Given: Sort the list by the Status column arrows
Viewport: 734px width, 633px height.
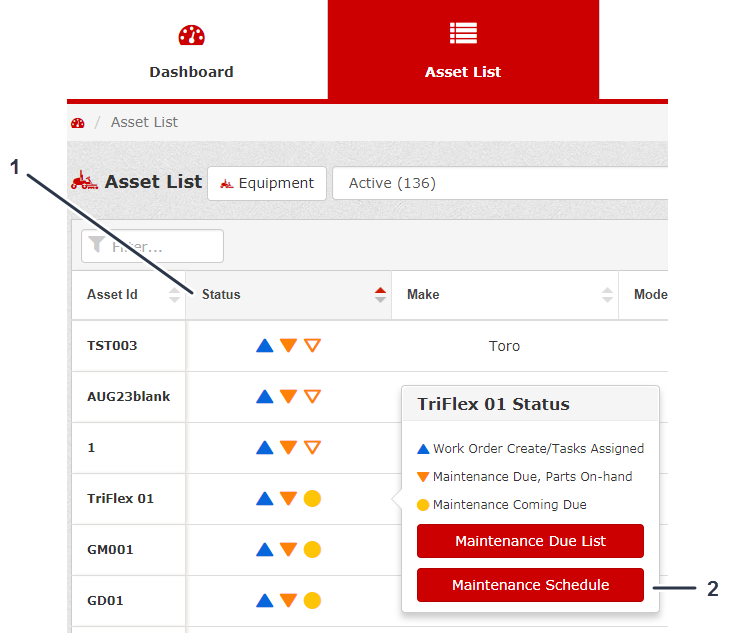Looking at the screenshot, I should pos(380,295).
